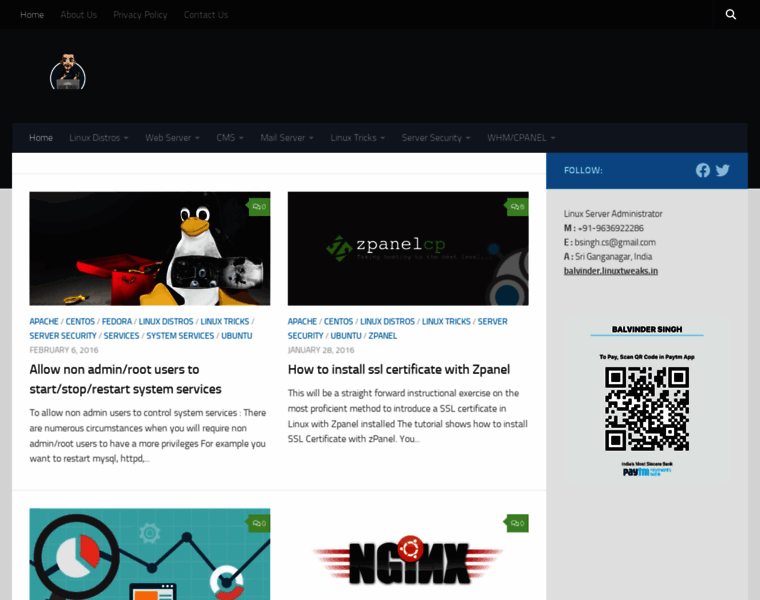Open SYSTEM SERVICES category link
Viewport: 760px width, 600px height.
(180, 335)
